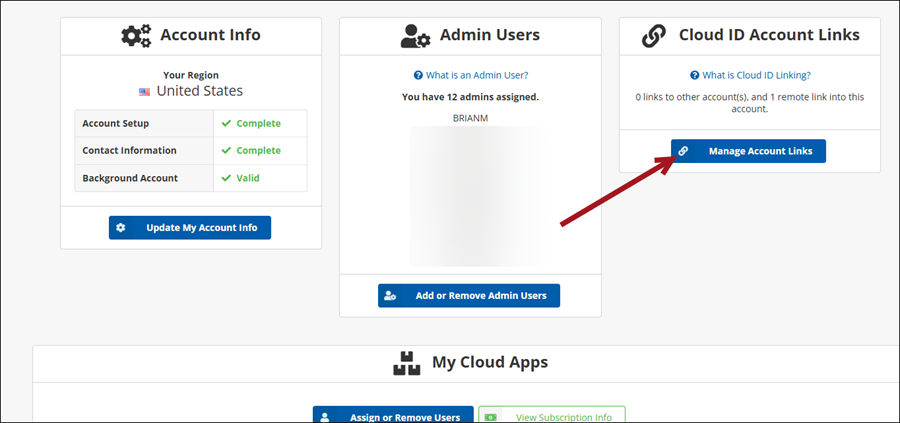
Task: Click the Valid checkmark for Background Account
Action: pyautogui.click(x=227, y=178)
